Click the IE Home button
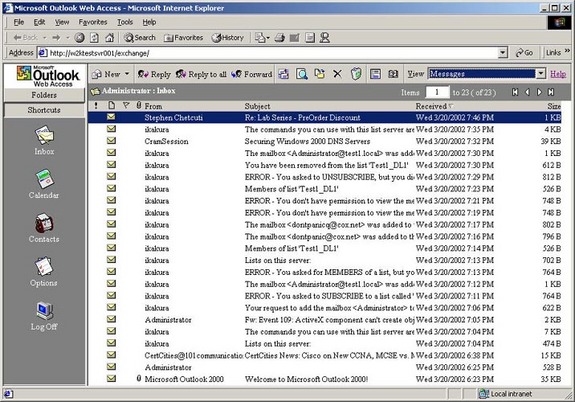 (109, 37)
